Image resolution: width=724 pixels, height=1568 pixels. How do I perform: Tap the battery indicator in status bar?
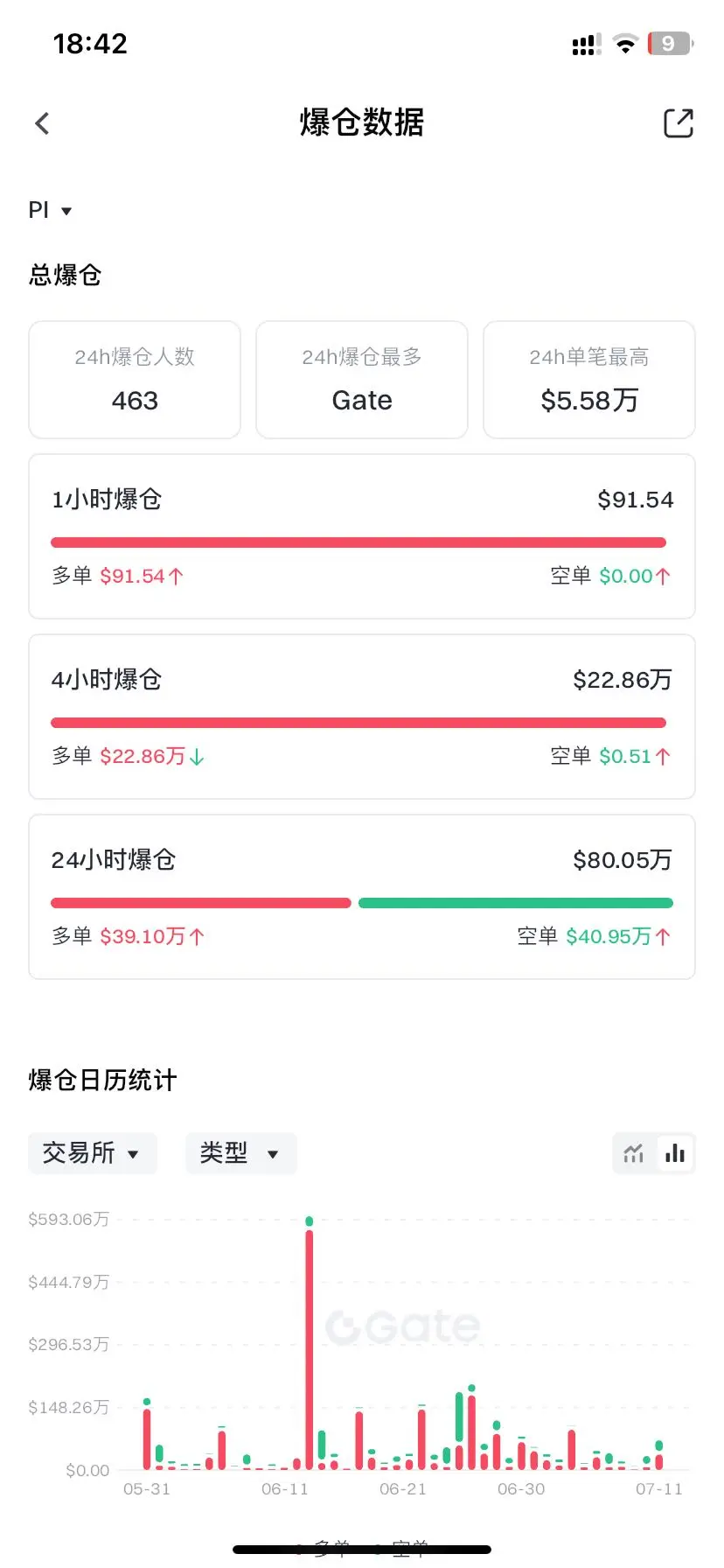click(x=670, y=44)
